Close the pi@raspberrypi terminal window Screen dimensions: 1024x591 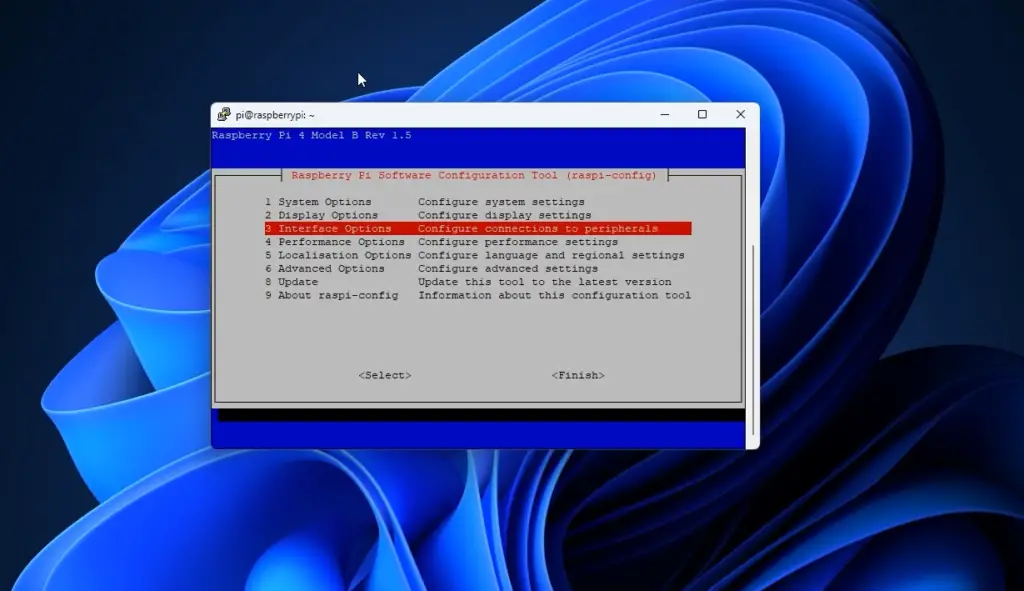(740, 114)
